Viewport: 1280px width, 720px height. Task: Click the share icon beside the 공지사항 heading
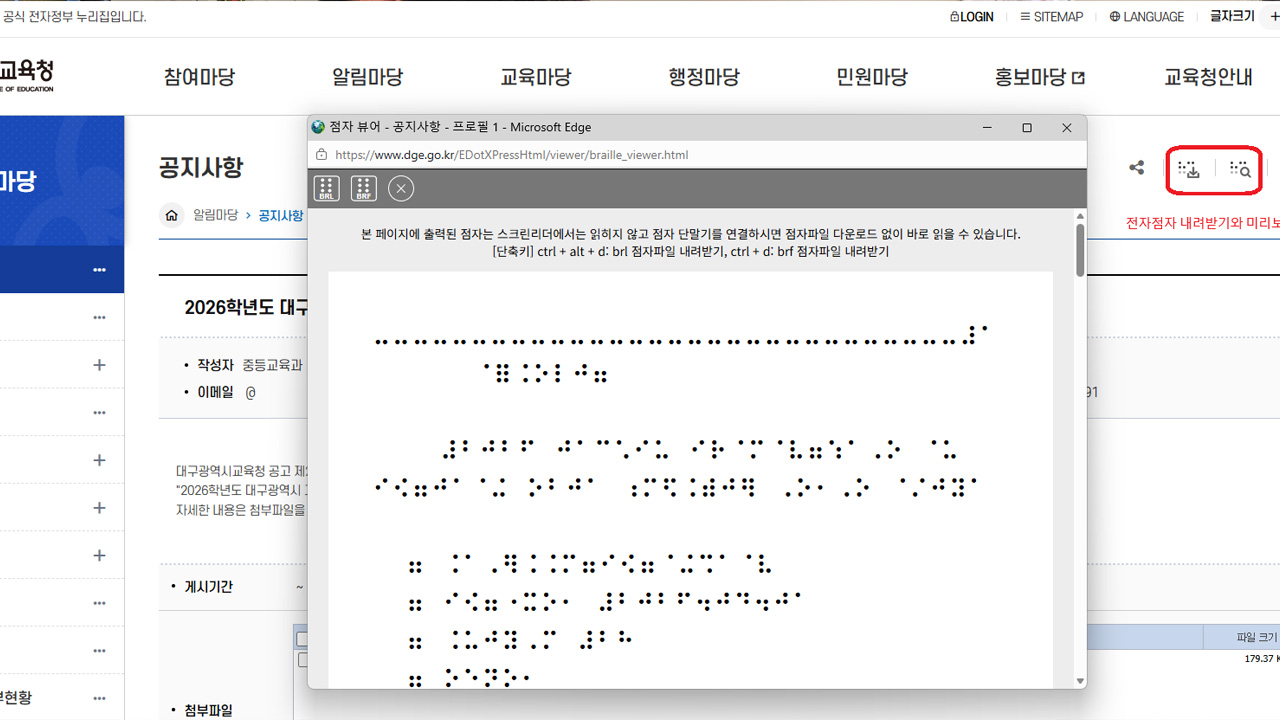click(x=1136, y=168)
